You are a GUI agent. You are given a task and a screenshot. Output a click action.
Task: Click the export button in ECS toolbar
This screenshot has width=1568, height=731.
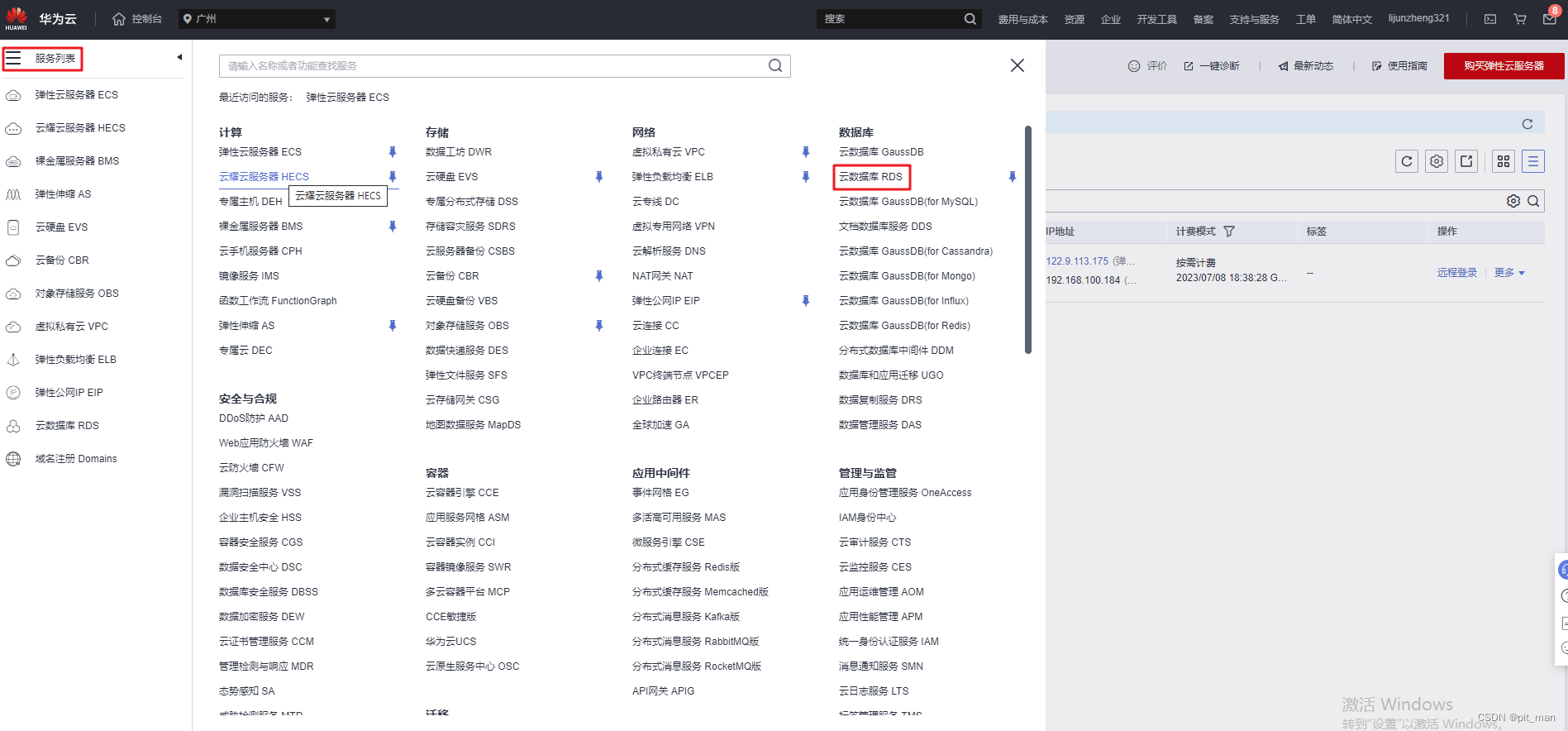(1466, 161)
